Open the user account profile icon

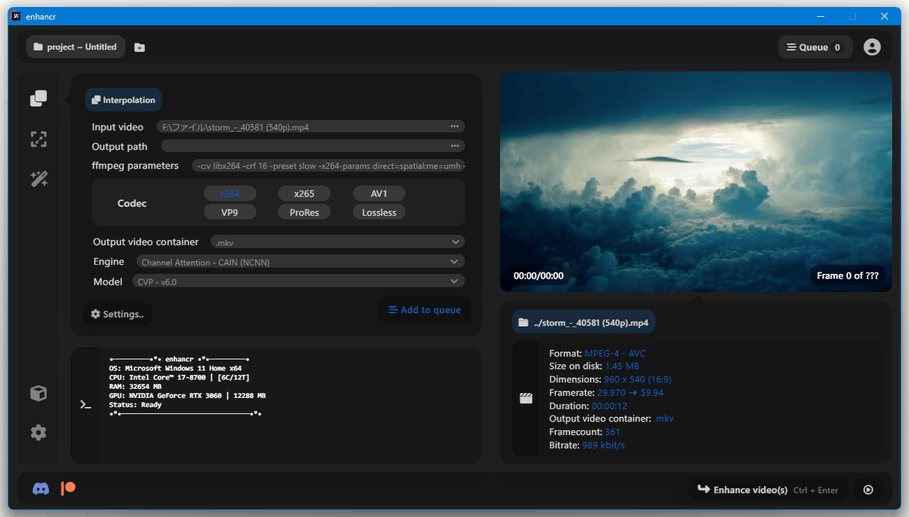coord(872,47)
